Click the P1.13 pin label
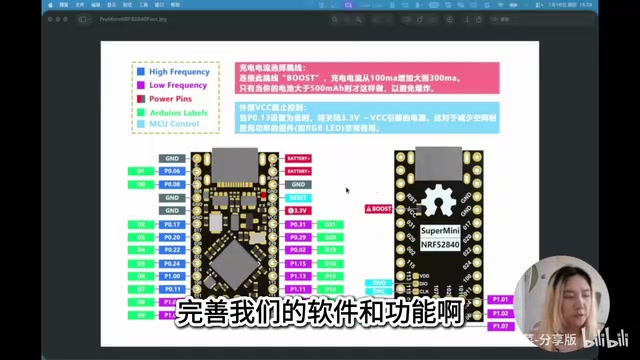 [298, 276]
